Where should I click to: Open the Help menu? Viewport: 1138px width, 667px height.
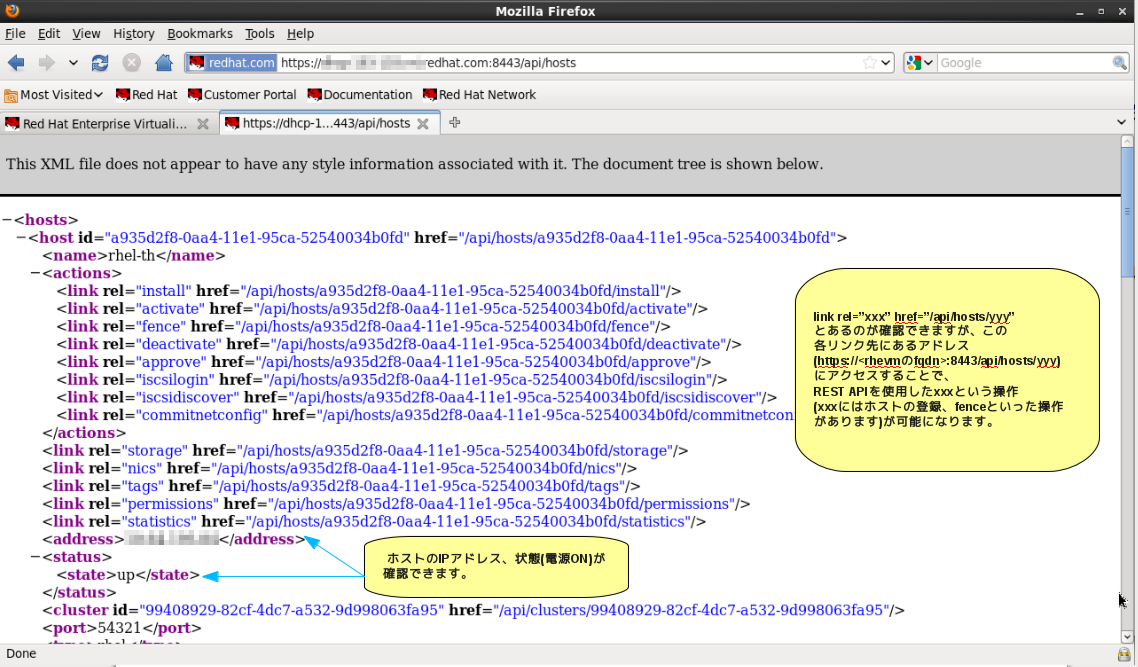(300, 33)
